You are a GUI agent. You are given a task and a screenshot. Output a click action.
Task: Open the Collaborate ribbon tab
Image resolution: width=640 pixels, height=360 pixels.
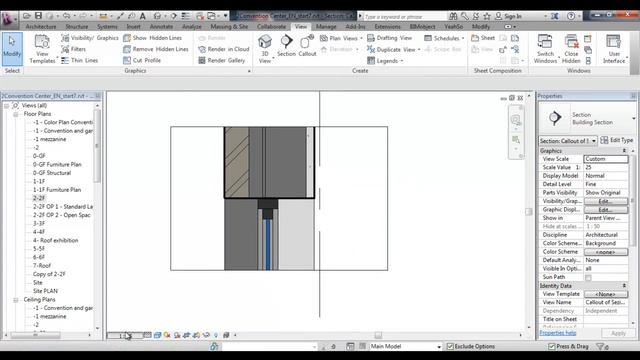(x=271, y=27)
